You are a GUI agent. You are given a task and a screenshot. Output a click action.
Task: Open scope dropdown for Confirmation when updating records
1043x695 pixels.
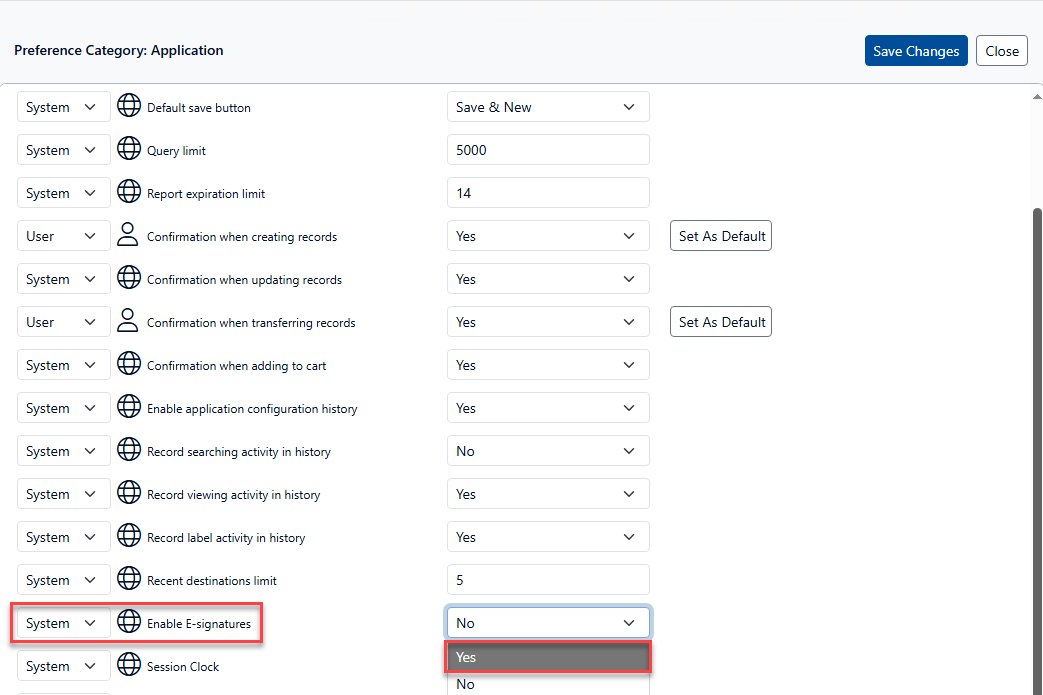(64, 279)
